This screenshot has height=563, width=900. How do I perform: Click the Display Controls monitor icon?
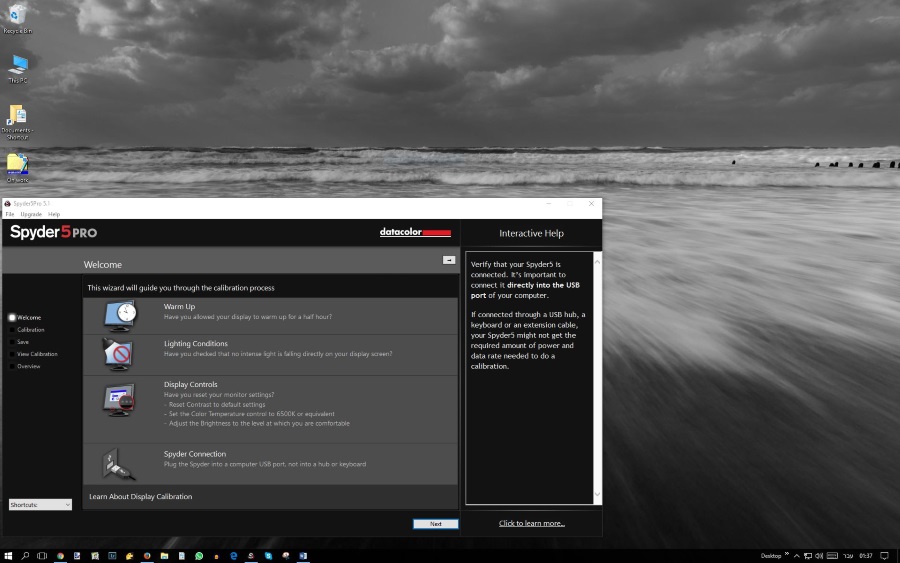click(x=119, y=399)
